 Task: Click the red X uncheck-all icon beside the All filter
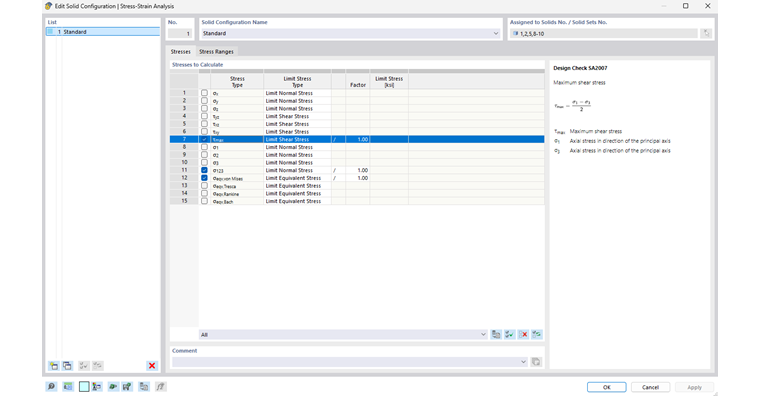pyautogui.click(x=523, y=334)
